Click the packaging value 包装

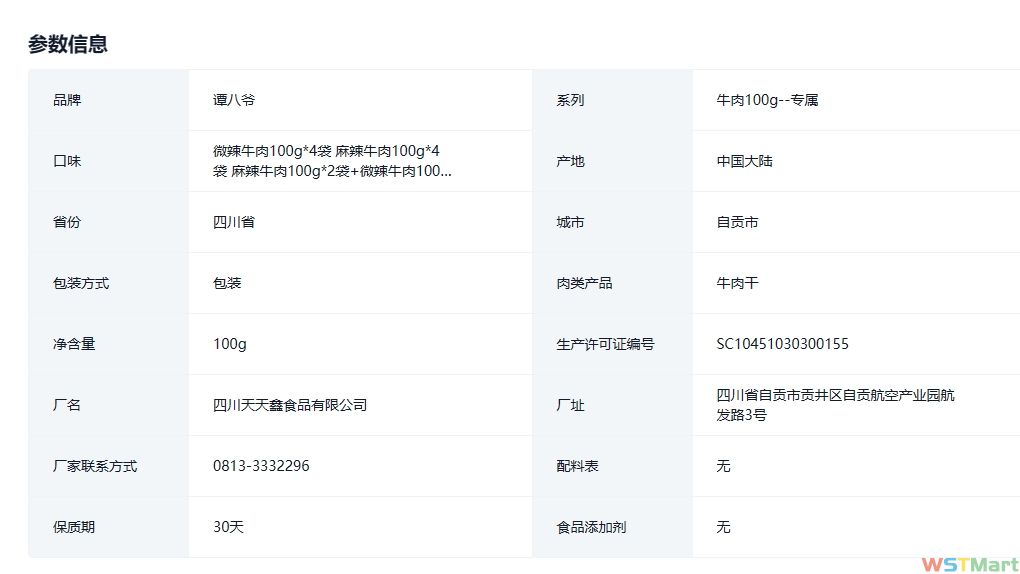(227, 283)
